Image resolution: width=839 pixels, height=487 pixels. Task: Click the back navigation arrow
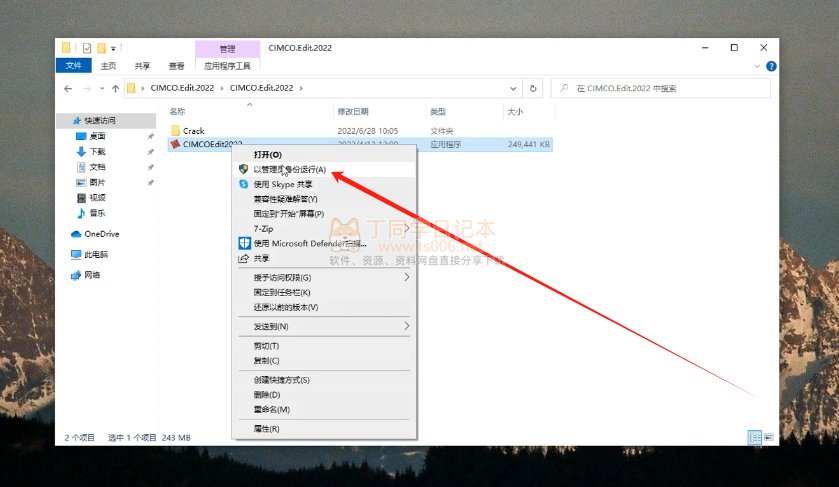68,88
